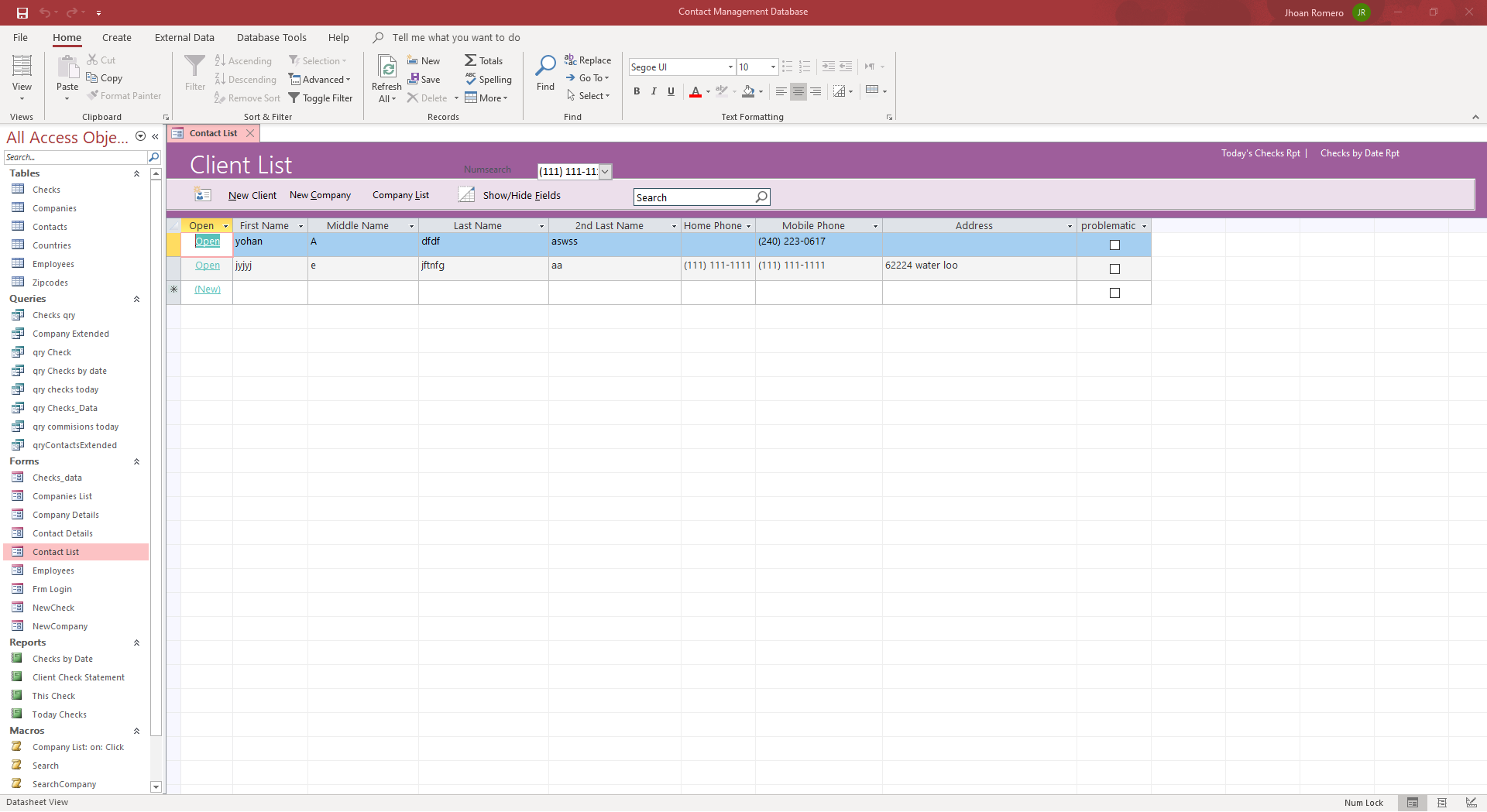This screenshot has height=812, width=1487.
Task: Open Spelling check from the ribbon
Action: tap(489, 79)
